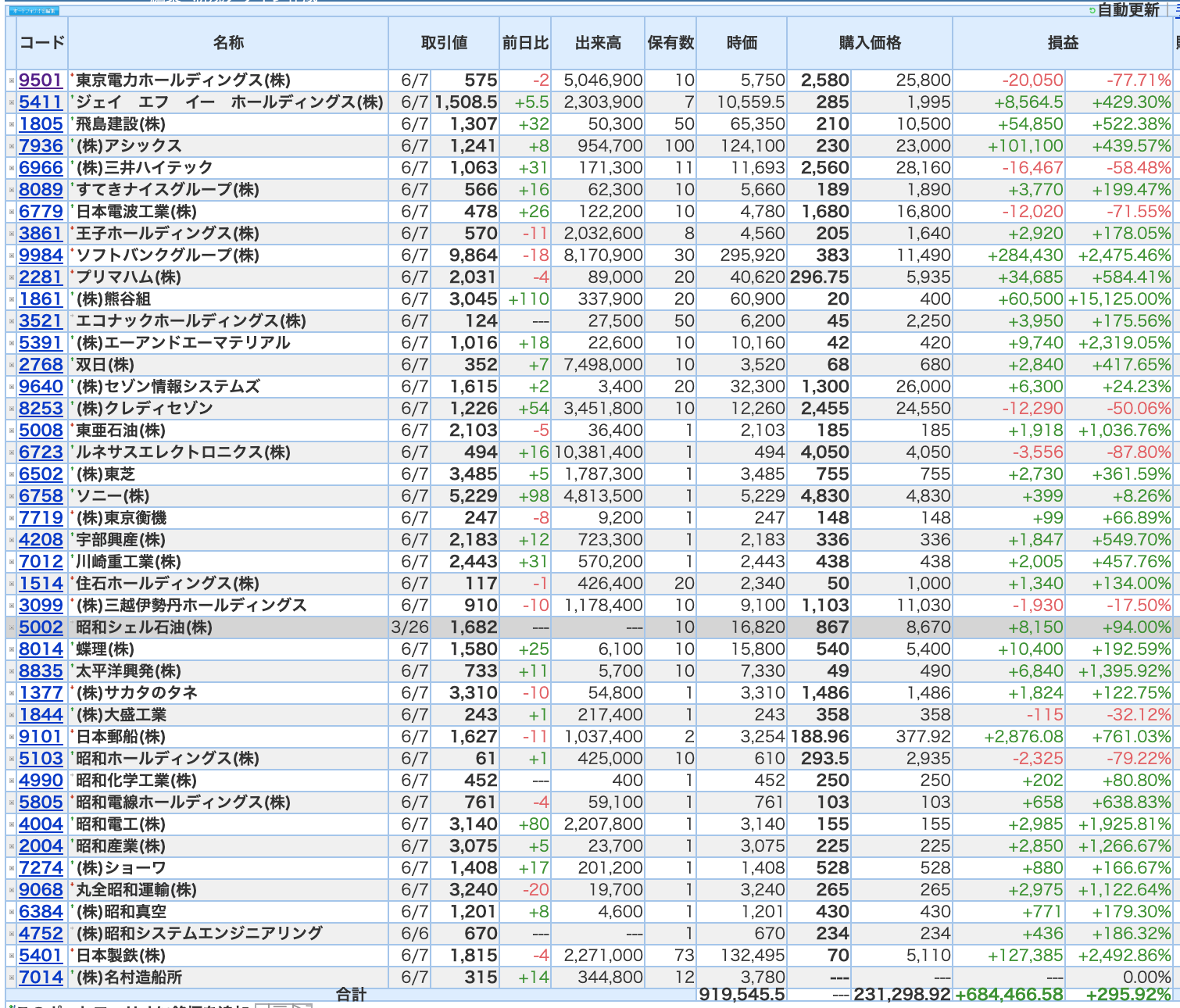This screenshot has width=1180, height=1008.
Task: Open stock code link 7014
Action: click(x=41, y=978)
